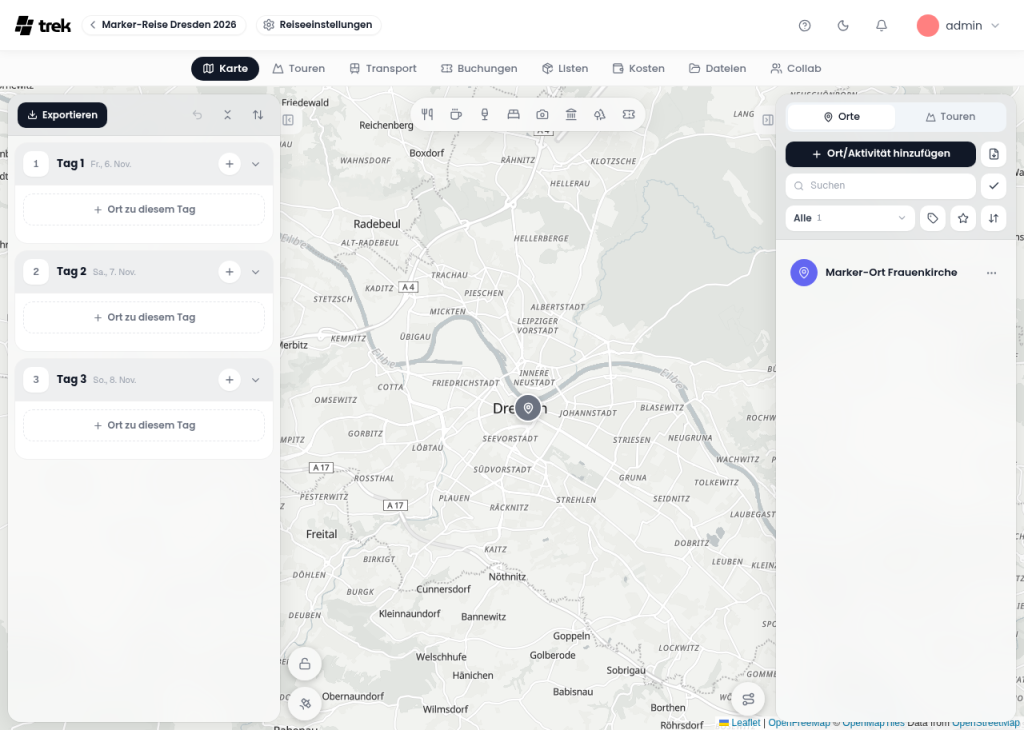
Task: Open the Kosten tab
Action: 639,69
